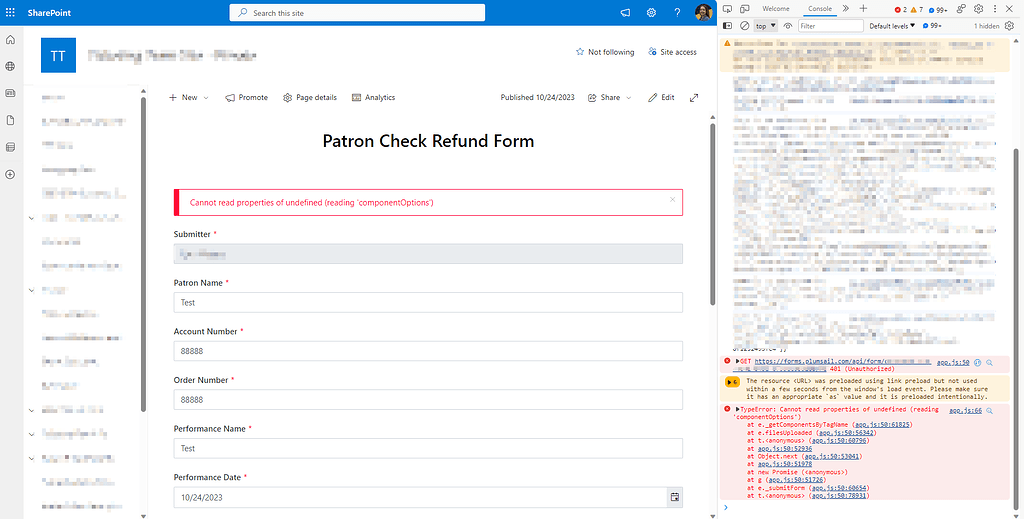The image size is (1024, 519).
Task: Dismiss the componentOptions error banner
Action: tap(672, 201)
